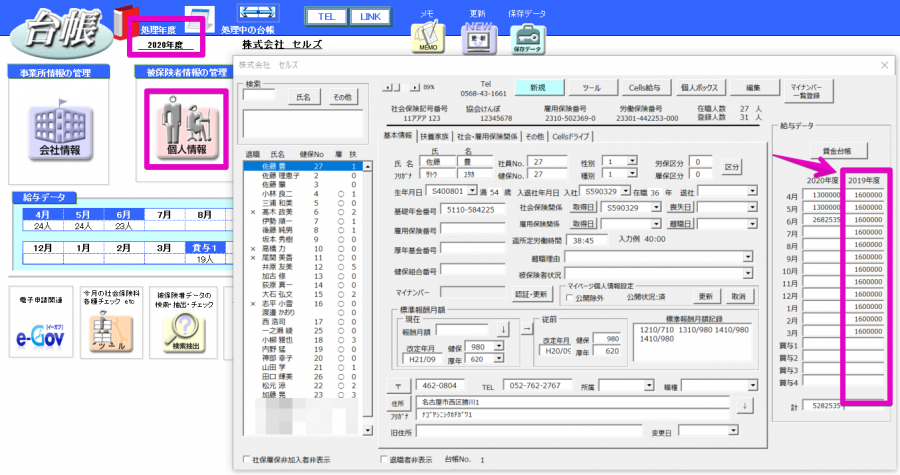This screenshot has width=900, height=475.
Task: Click the TEL number input field
Action: 538,386
